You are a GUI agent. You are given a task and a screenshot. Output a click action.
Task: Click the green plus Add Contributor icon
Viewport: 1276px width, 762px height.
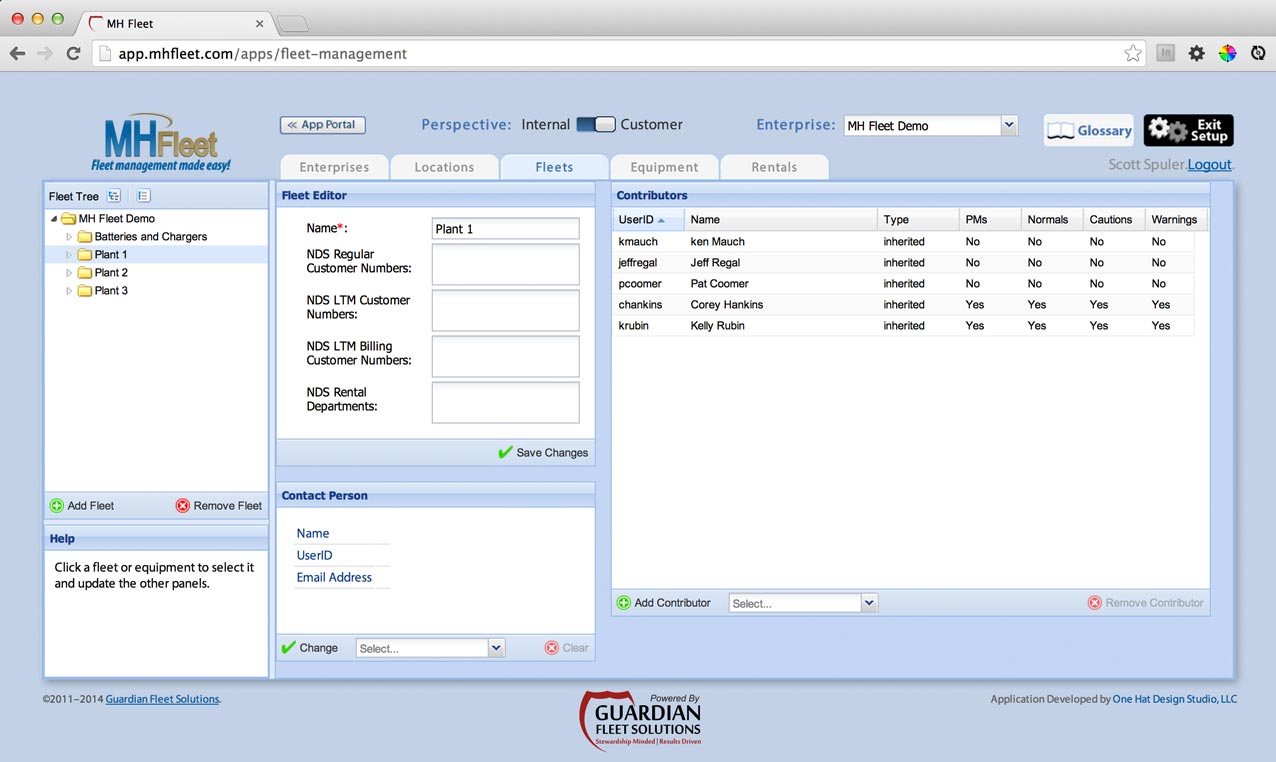[624, 603]
